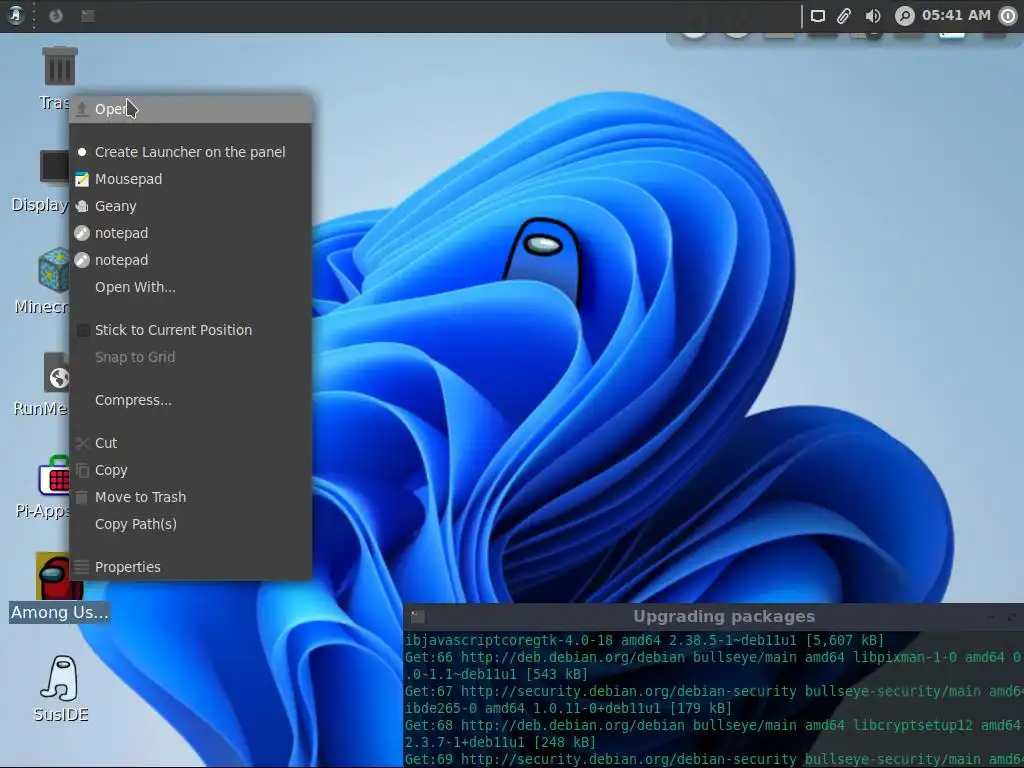The width and height of the screenshot is (1024, 768).
Task: Select the Minecraft cube desktop icon
Action: (54, 269)
